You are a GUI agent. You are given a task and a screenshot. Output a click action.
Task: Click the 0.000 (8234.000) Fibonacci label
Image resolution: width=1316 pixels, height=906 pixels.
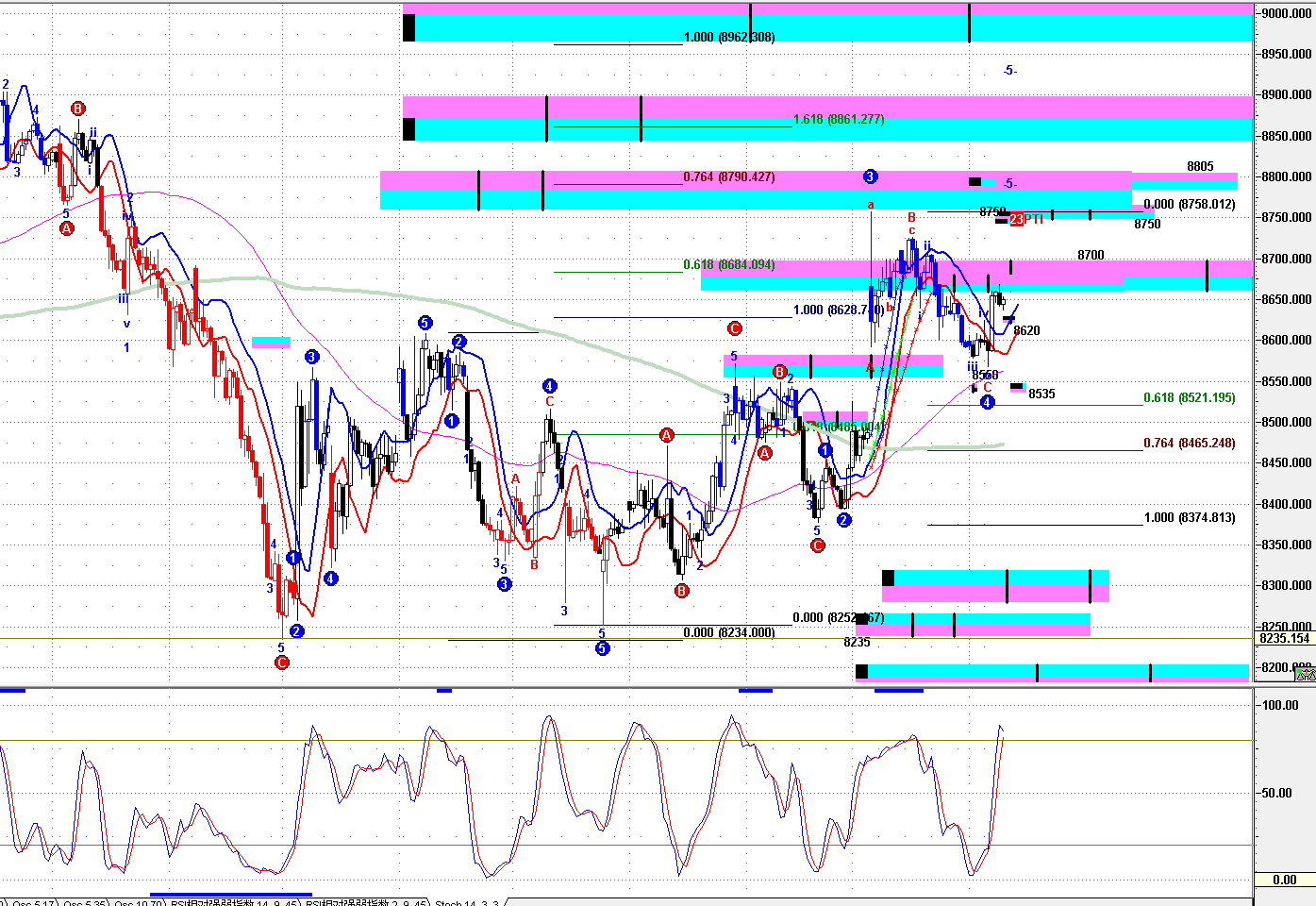pyautogui.click(x=729, y=632)
